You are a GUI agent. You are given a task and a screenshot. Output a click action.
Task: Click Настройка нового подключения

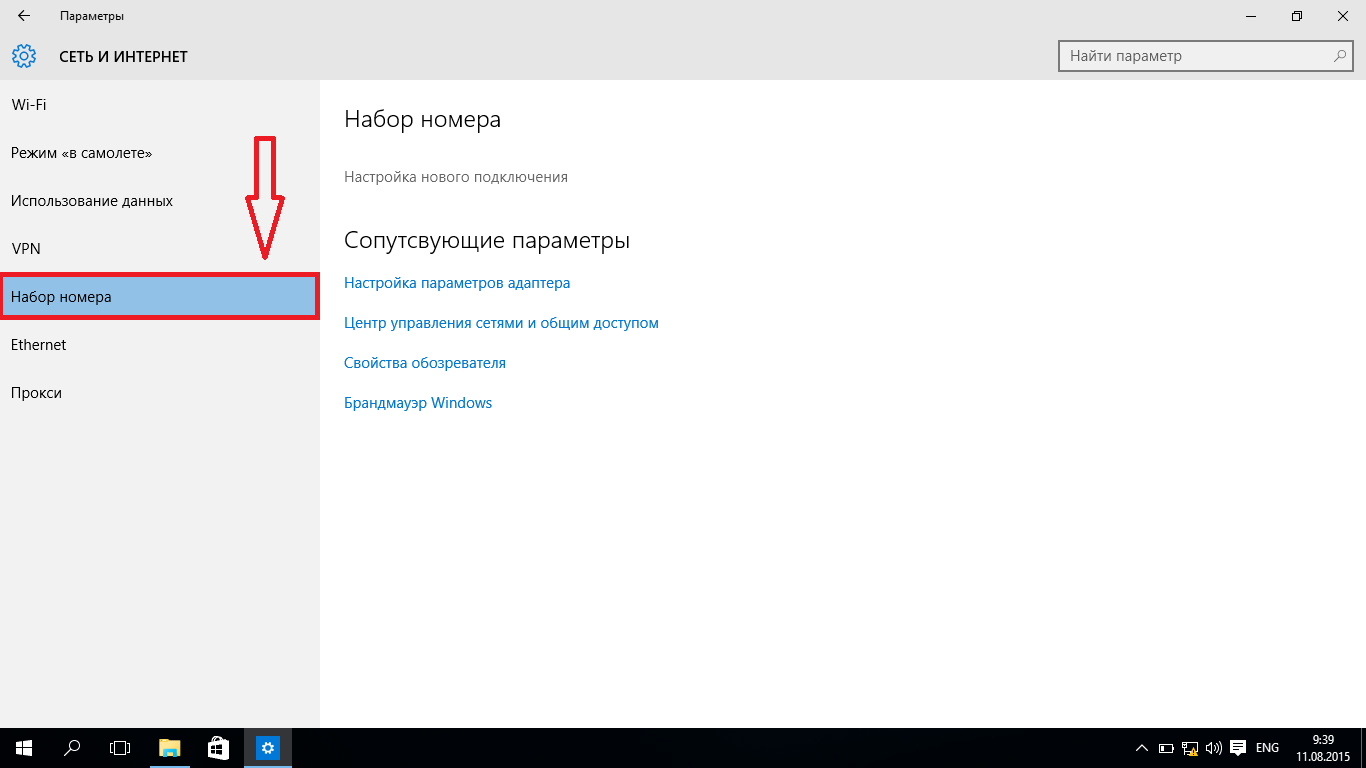point(456,177)
